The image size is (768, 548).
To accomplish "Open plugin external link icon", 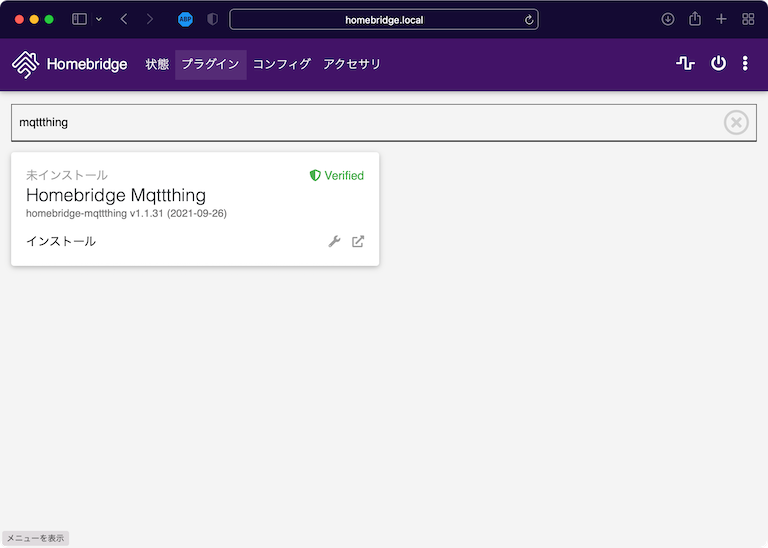I will (358, 241).
